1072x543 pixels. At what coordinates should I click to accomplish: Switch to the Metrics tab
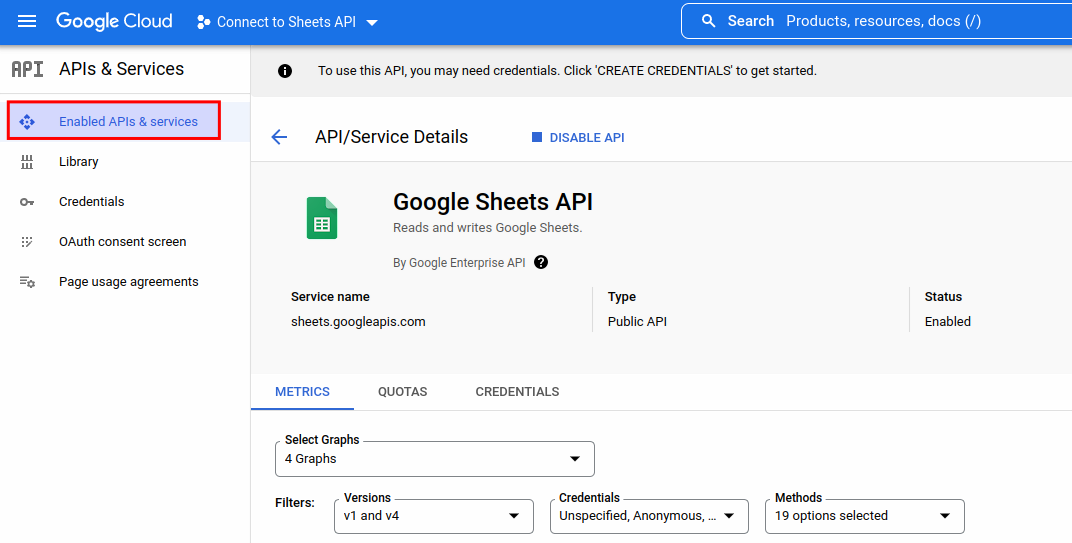coord(302,392)
